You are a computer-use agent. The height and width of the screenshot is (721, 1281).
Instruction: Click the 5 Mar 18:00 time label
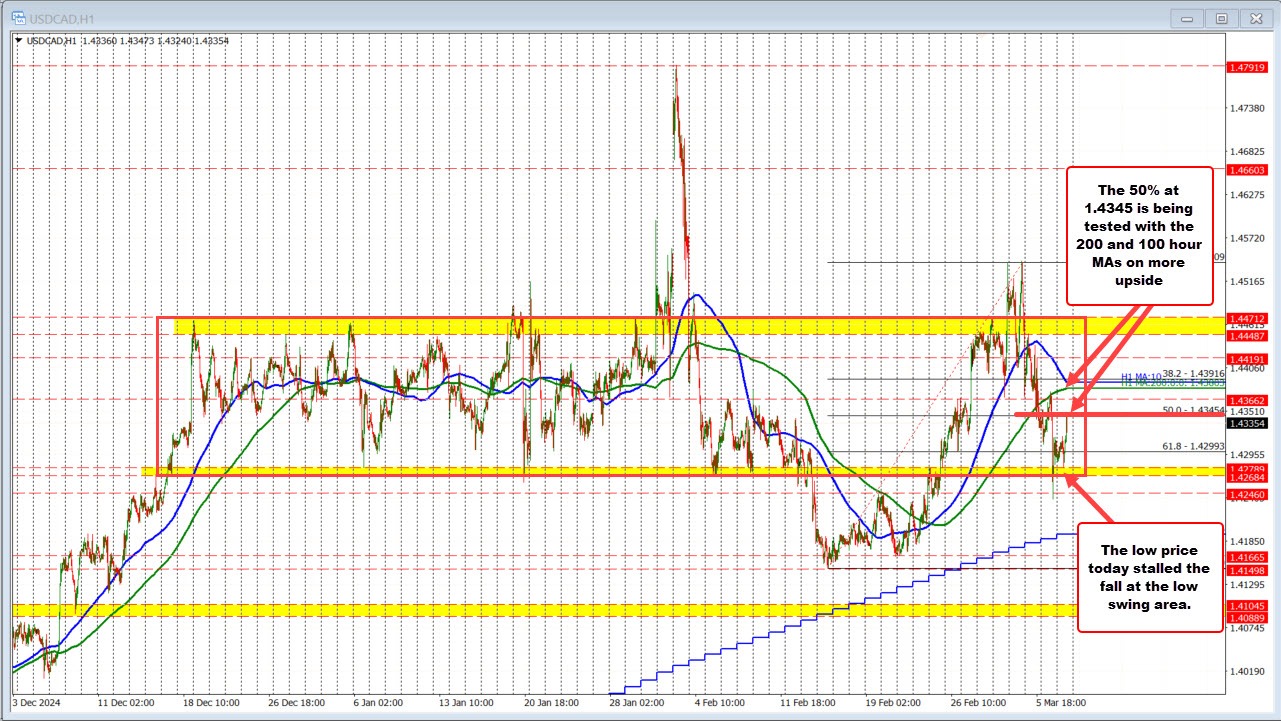pyautogui.click(x=1059, y=703)
